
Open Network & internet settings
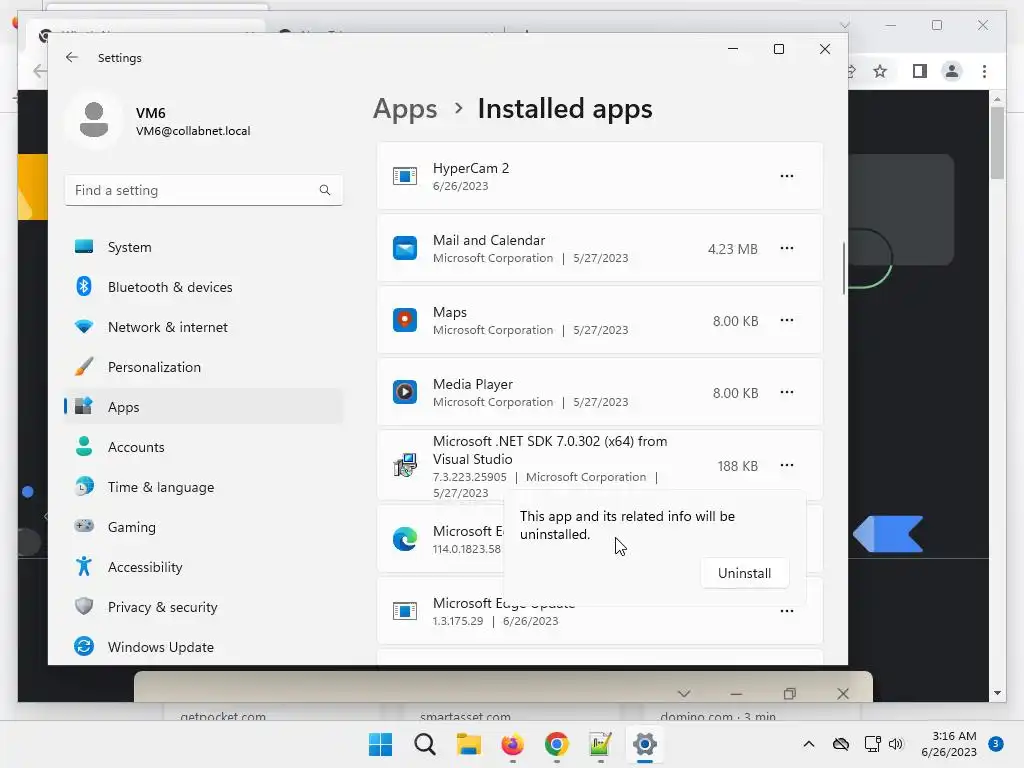203,327
